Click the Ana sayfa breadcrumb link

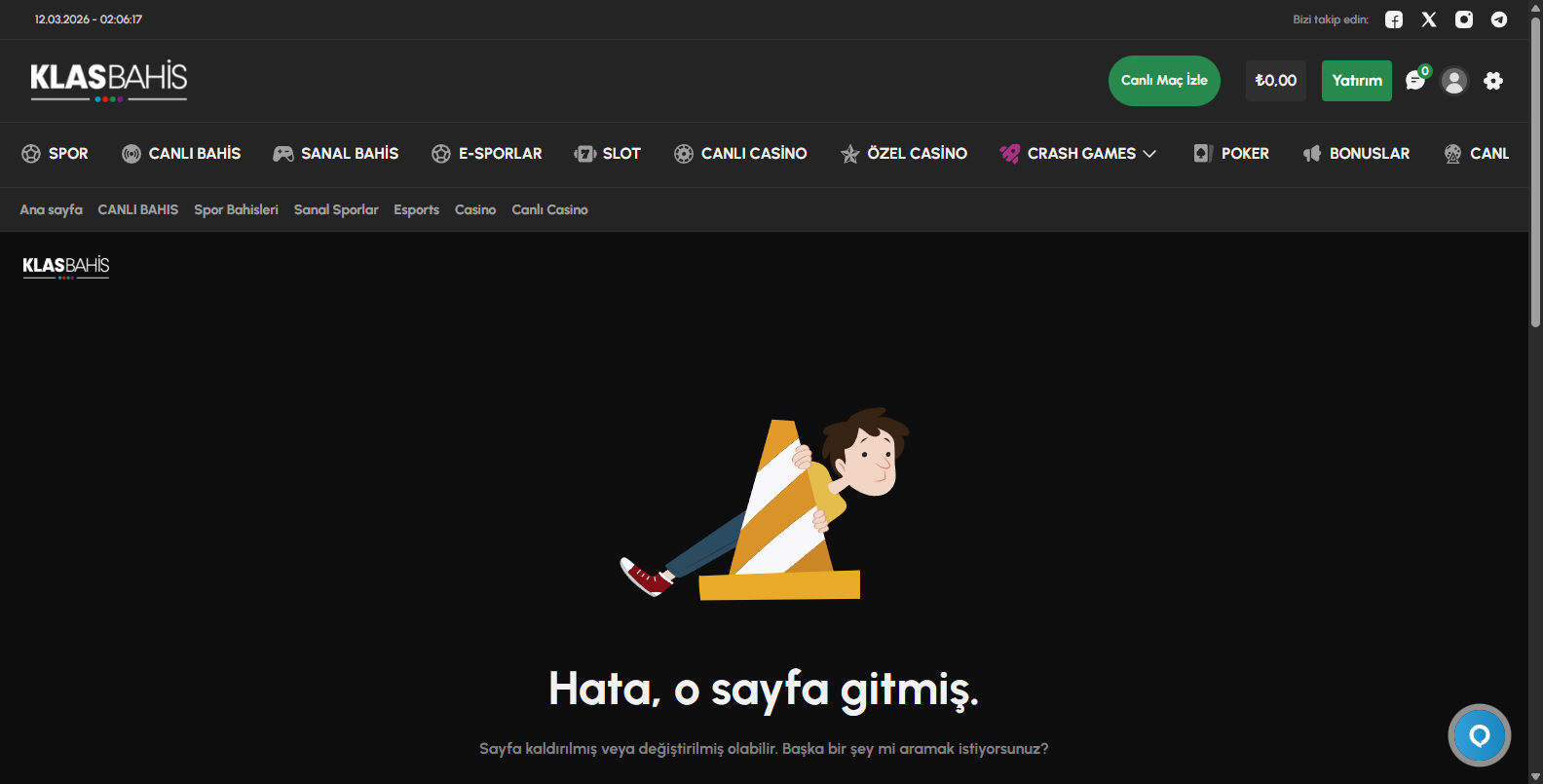point(51,209)
